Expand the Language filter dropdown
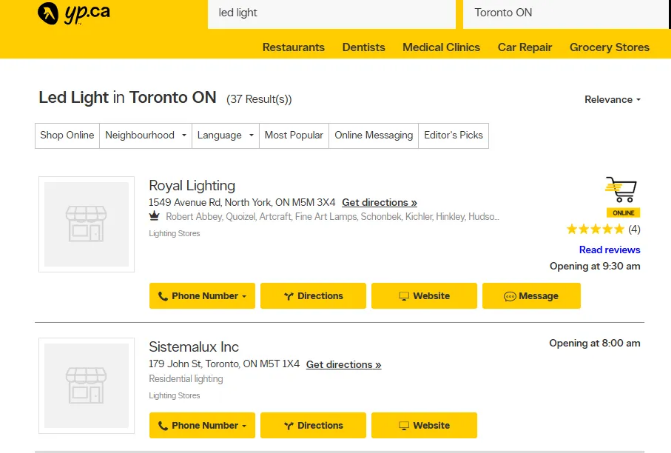This screenshot has height=453, width=671. click(225, 135)
